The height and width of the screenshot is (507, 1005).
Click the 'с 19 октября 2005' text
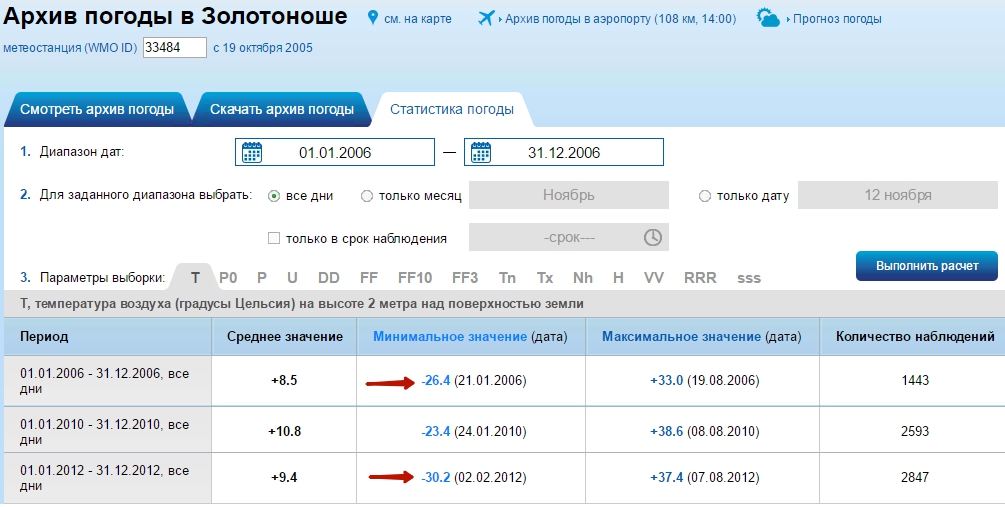tap(263, 47)
